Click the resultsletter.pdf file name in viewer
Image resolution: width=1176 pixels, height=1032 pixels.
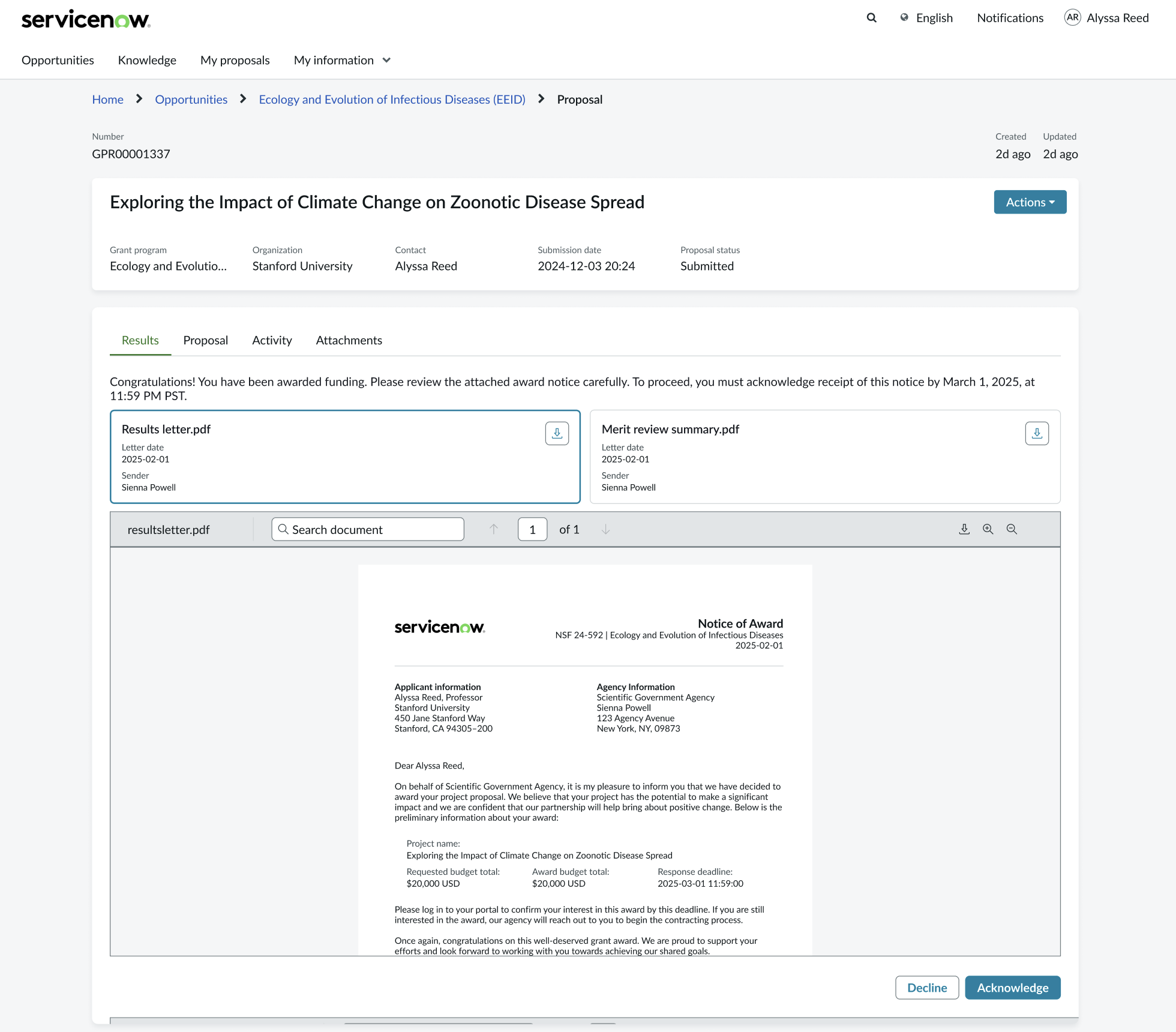click(169, 530)
